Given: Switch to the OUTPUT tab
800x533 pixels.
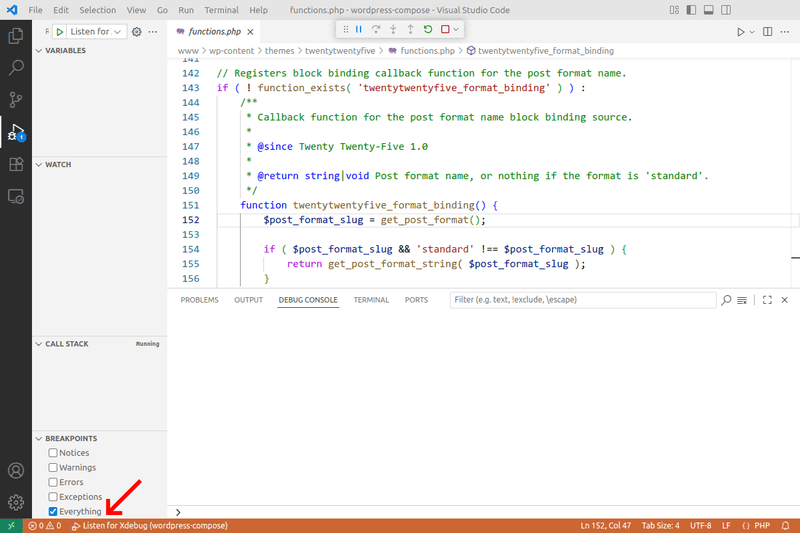Looking at the screenshot, I should (x=248, y=300).
